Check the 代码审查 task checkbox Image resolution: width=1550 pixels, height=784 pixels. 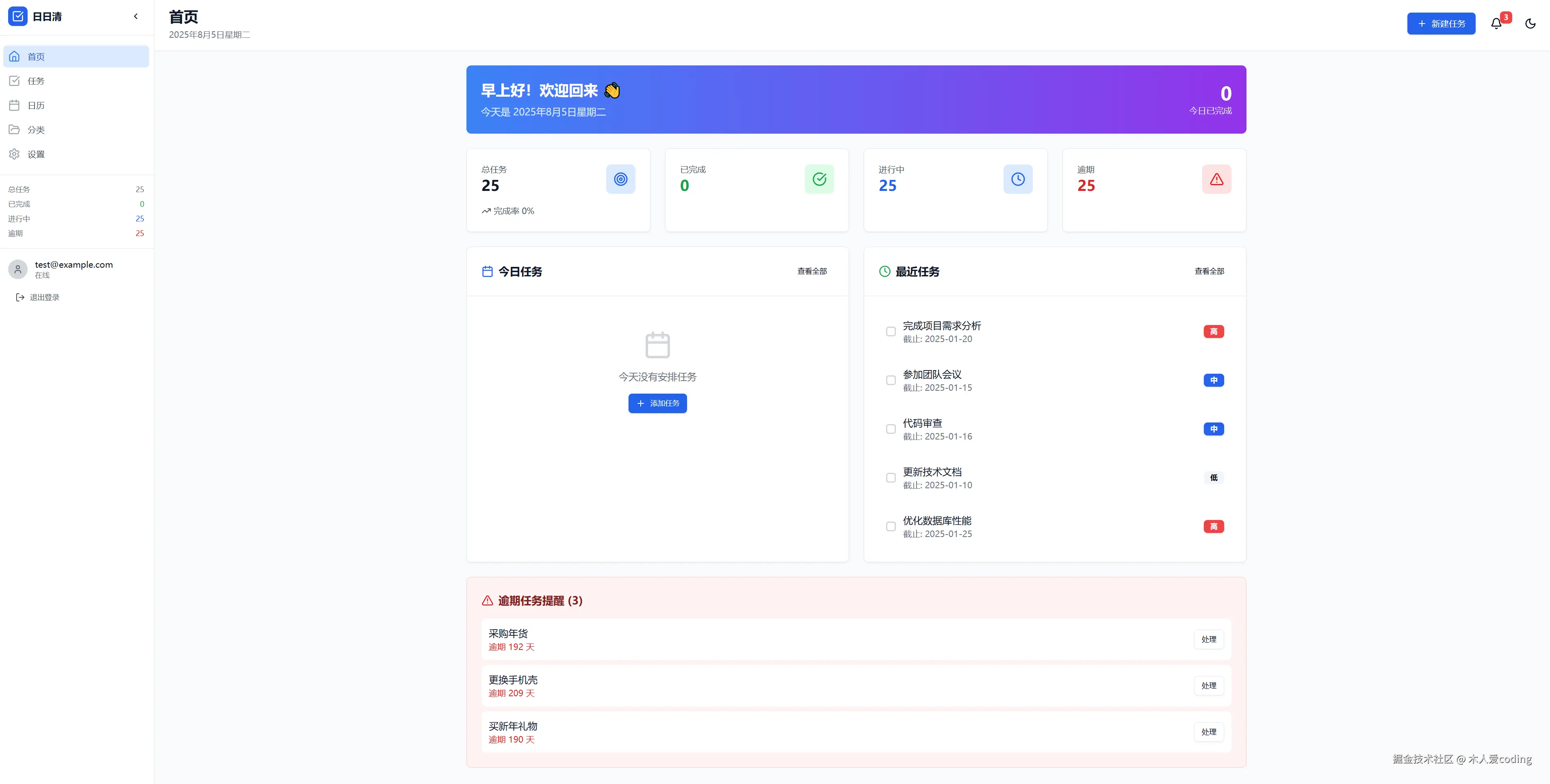click(891, 429)
